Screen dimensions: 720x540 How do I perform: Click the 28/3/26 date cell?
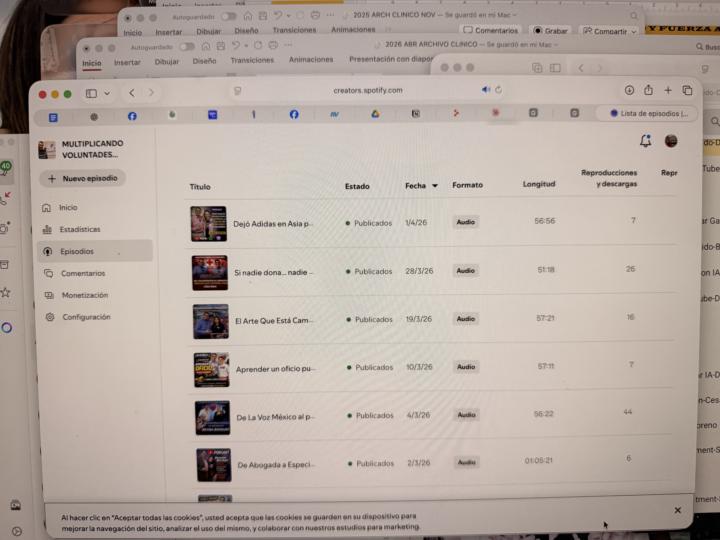coord(419,271)
